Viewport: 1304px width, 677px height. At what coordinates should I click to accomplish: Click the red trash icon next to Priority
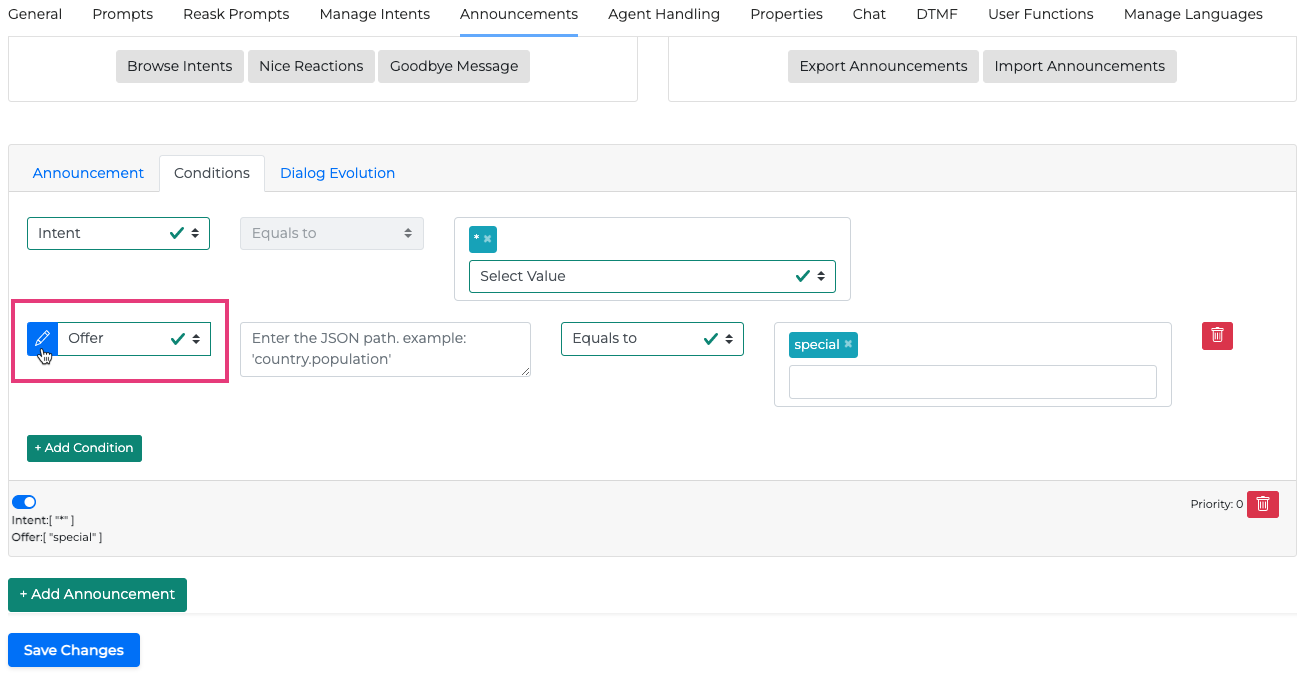tap(1262, 504)
